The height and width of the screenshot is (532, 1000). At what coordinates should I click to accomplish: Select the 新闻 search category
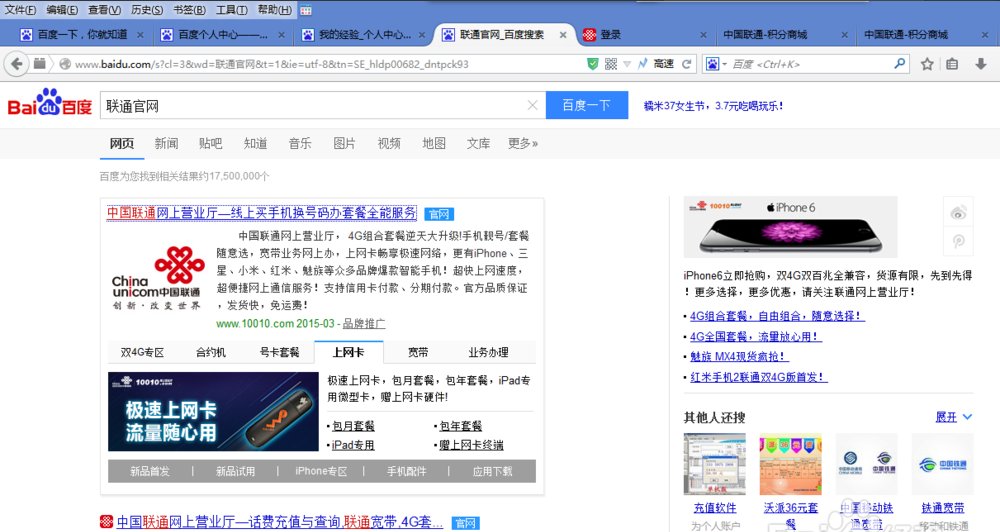point(166,144)
